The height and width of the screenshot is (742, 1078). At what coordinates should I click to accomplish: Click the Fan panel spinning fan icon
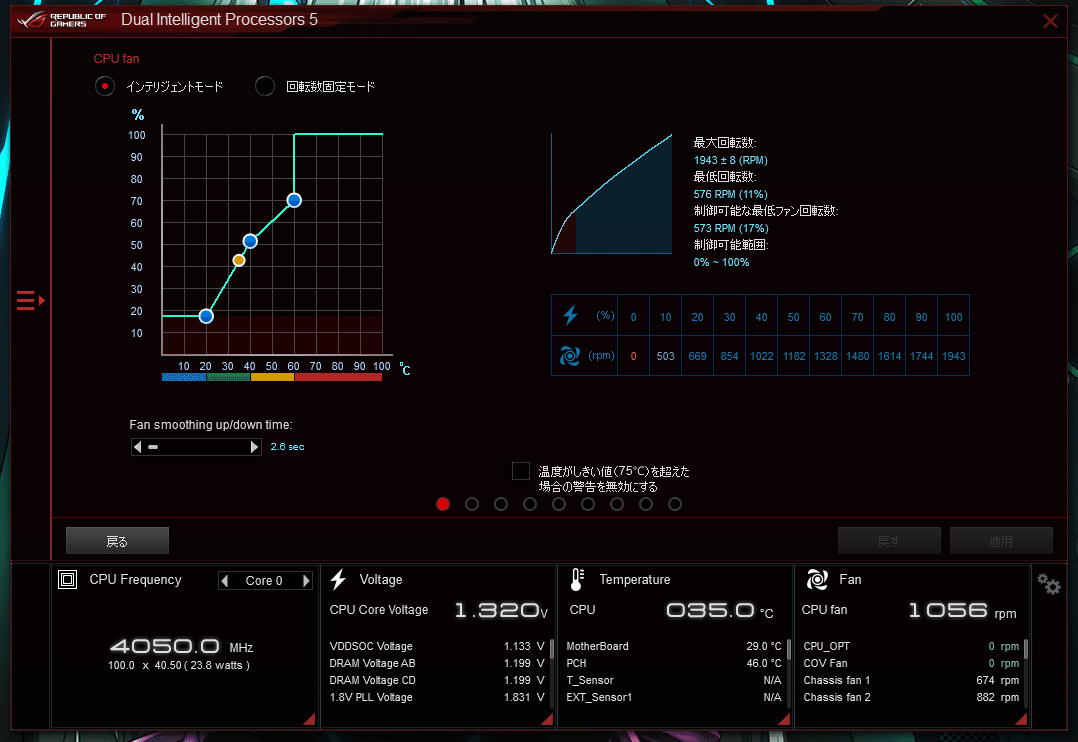pos(817,580)
